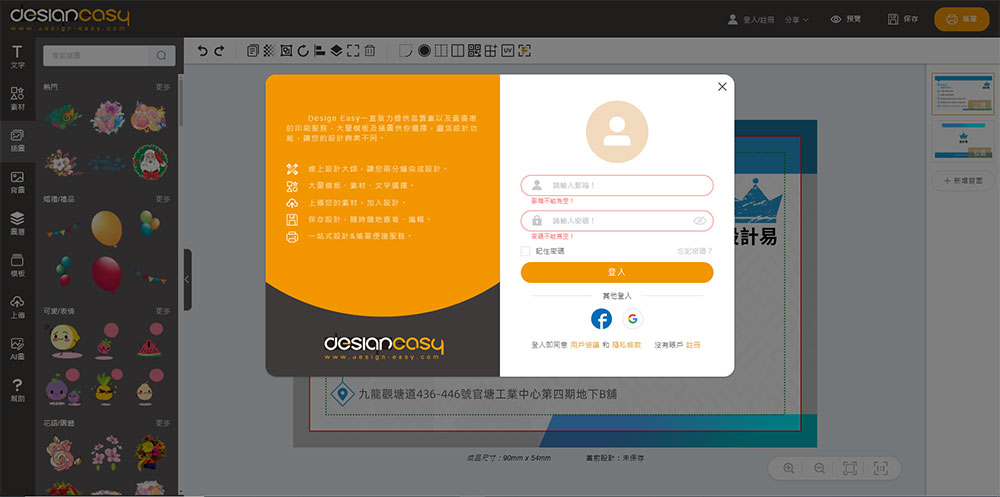Toggle password visibility eye icon
The image size is (1000, 497).
tap(699, 220)
